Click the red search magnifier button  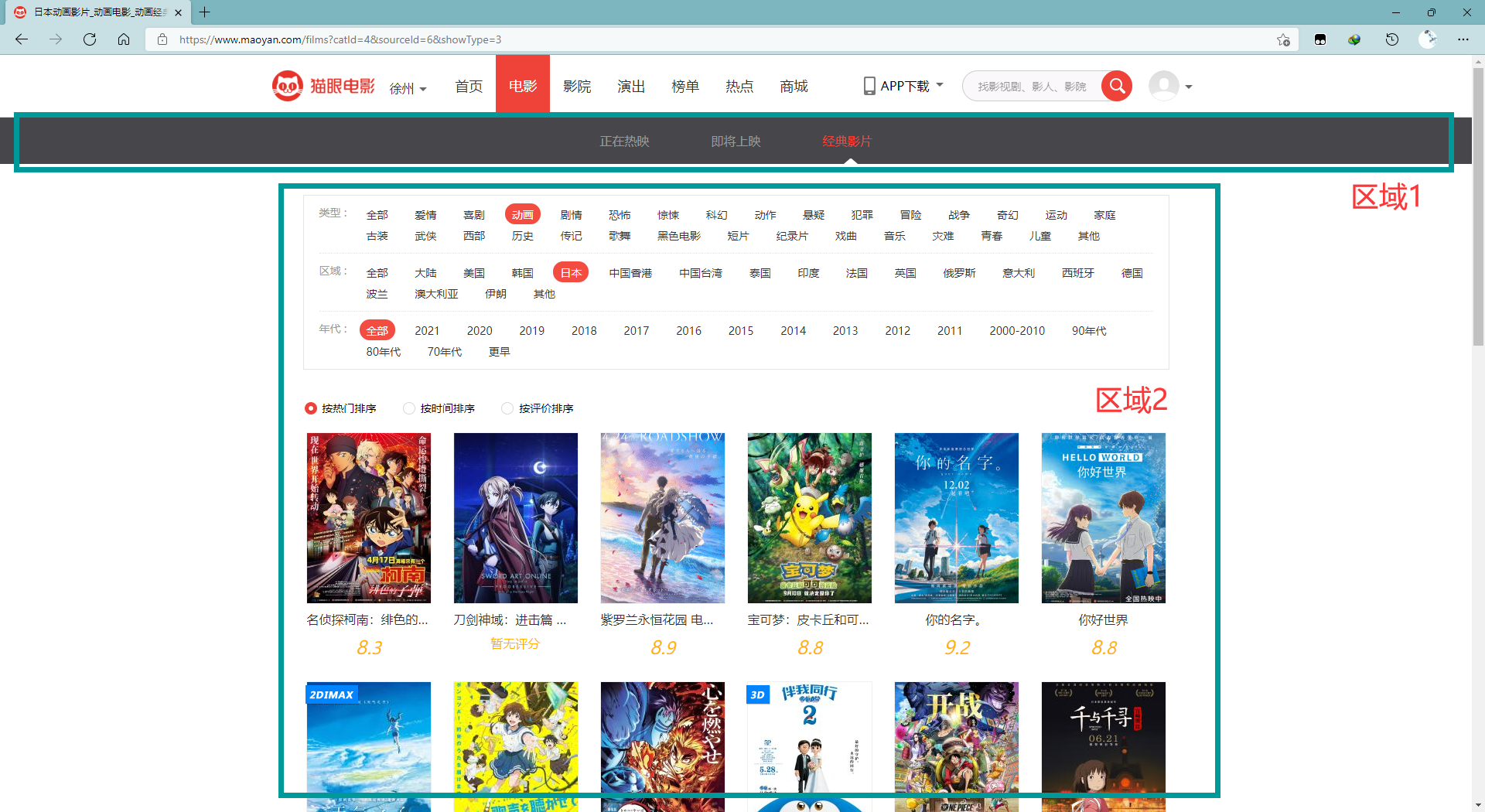point(1117,86)
